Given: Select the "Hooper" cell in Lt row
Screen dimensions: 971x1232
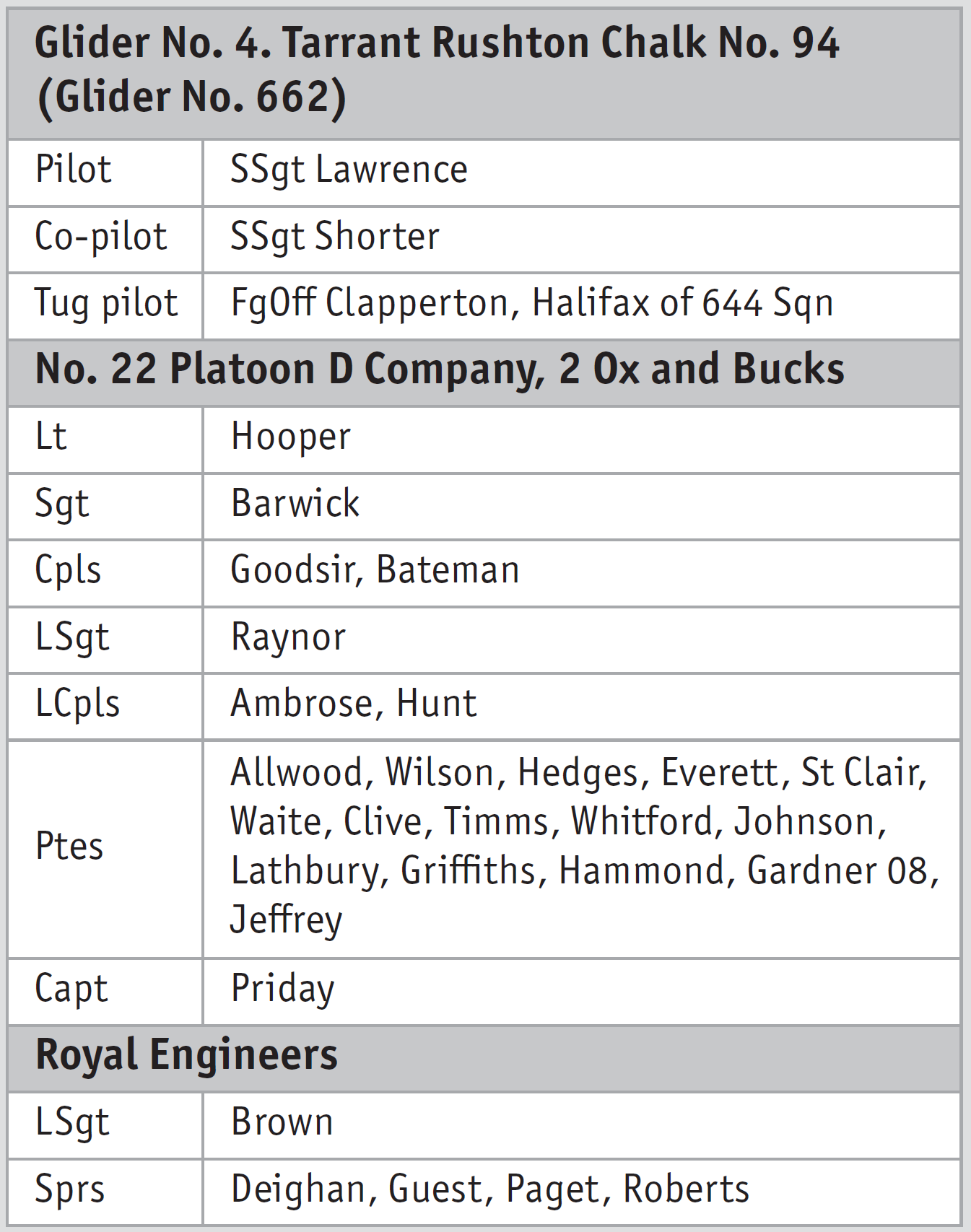Looking at the screenshot, I should 291,437.
